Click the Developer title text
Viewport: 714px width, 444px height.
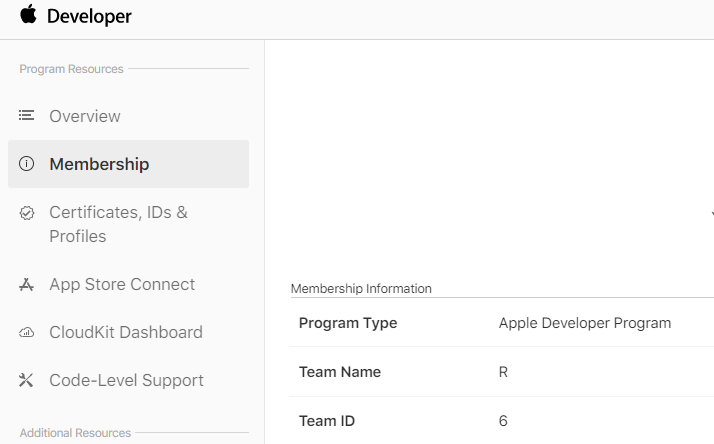89,17
